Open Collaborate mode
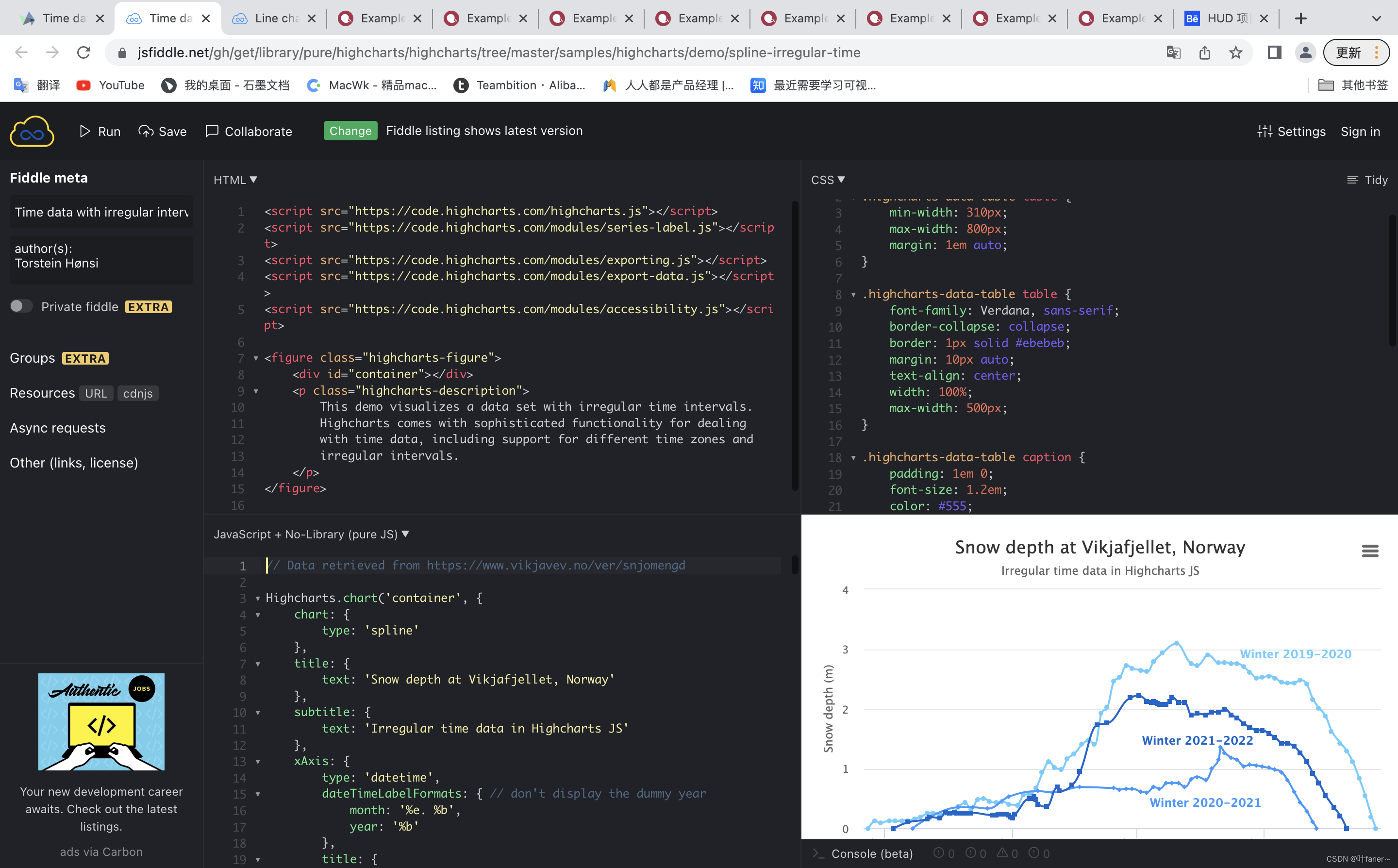 tap(249, 132)
